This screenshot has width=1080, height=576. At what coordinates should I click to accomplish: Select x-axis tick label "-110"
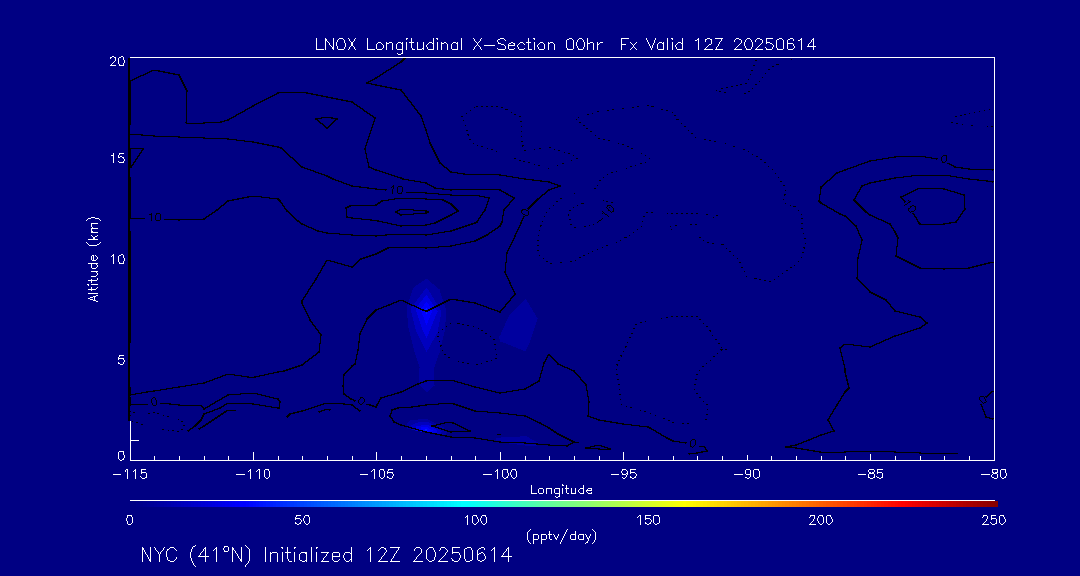[253, 475]
